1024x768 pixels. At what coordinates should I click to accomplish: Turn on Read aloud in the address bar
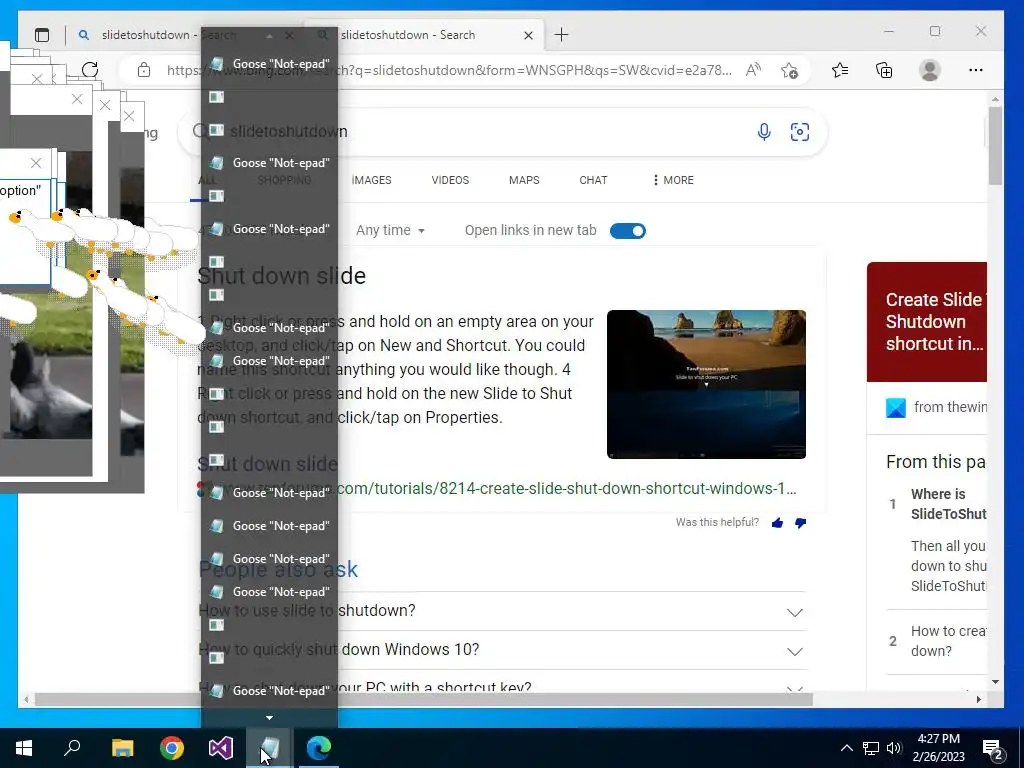click(x=753, y=70)
